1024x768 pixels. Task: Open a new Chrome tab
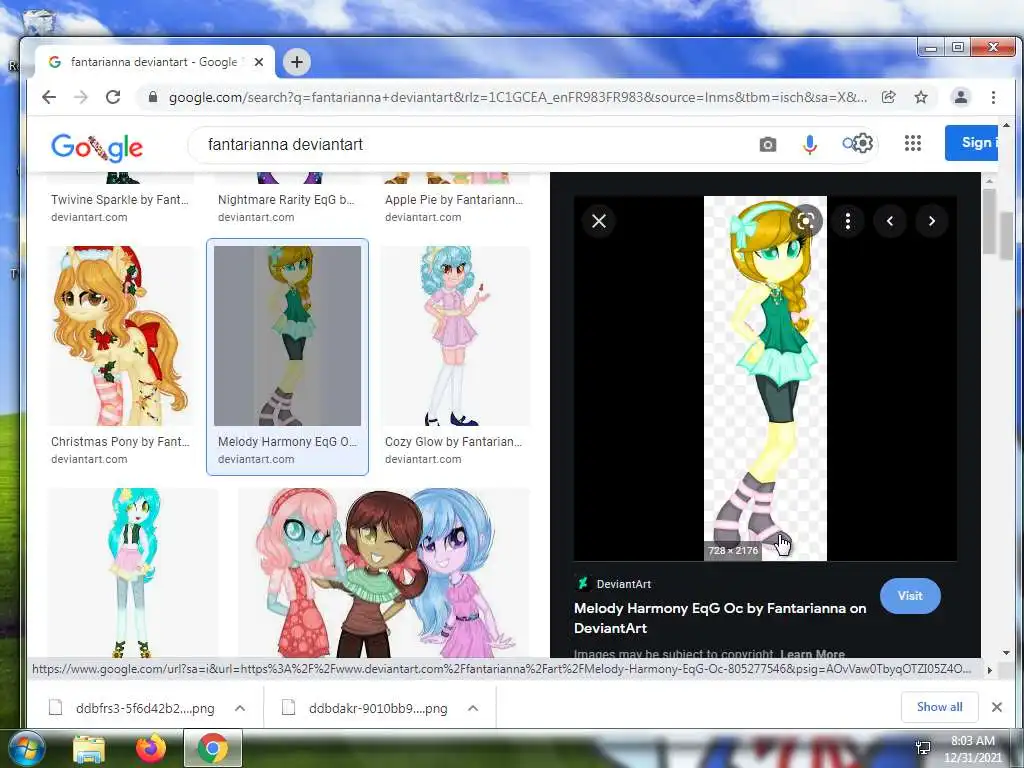pyautogui.click(x=297, y=62)
